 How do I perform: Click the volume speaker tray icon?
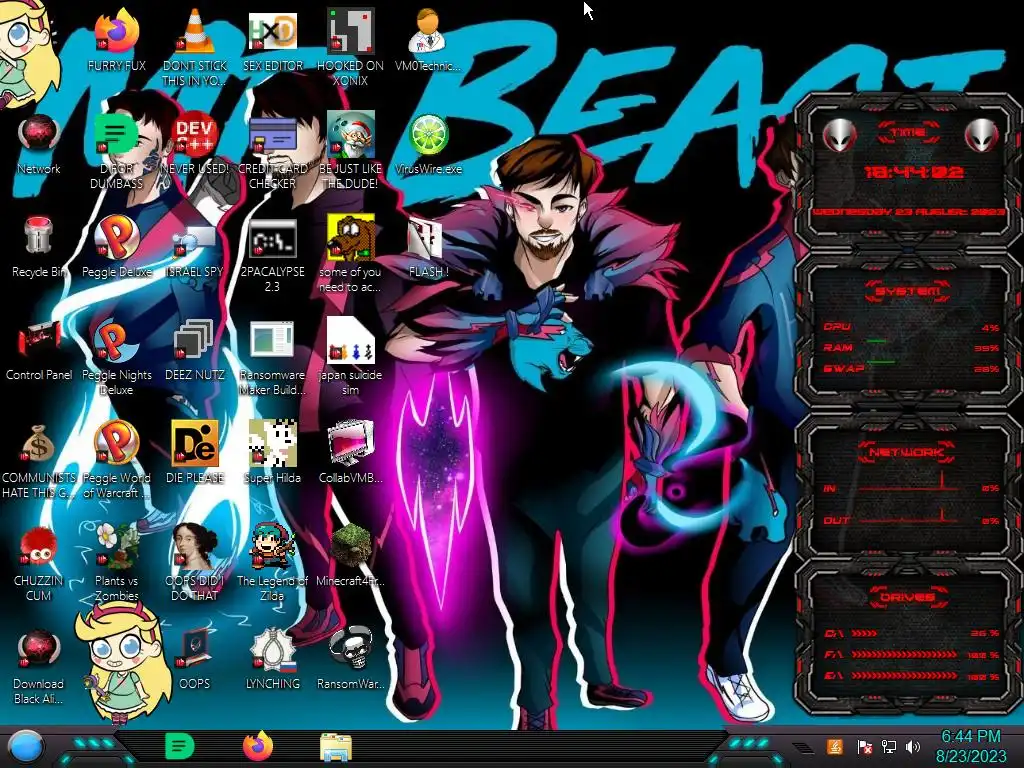tap(912, 746)
